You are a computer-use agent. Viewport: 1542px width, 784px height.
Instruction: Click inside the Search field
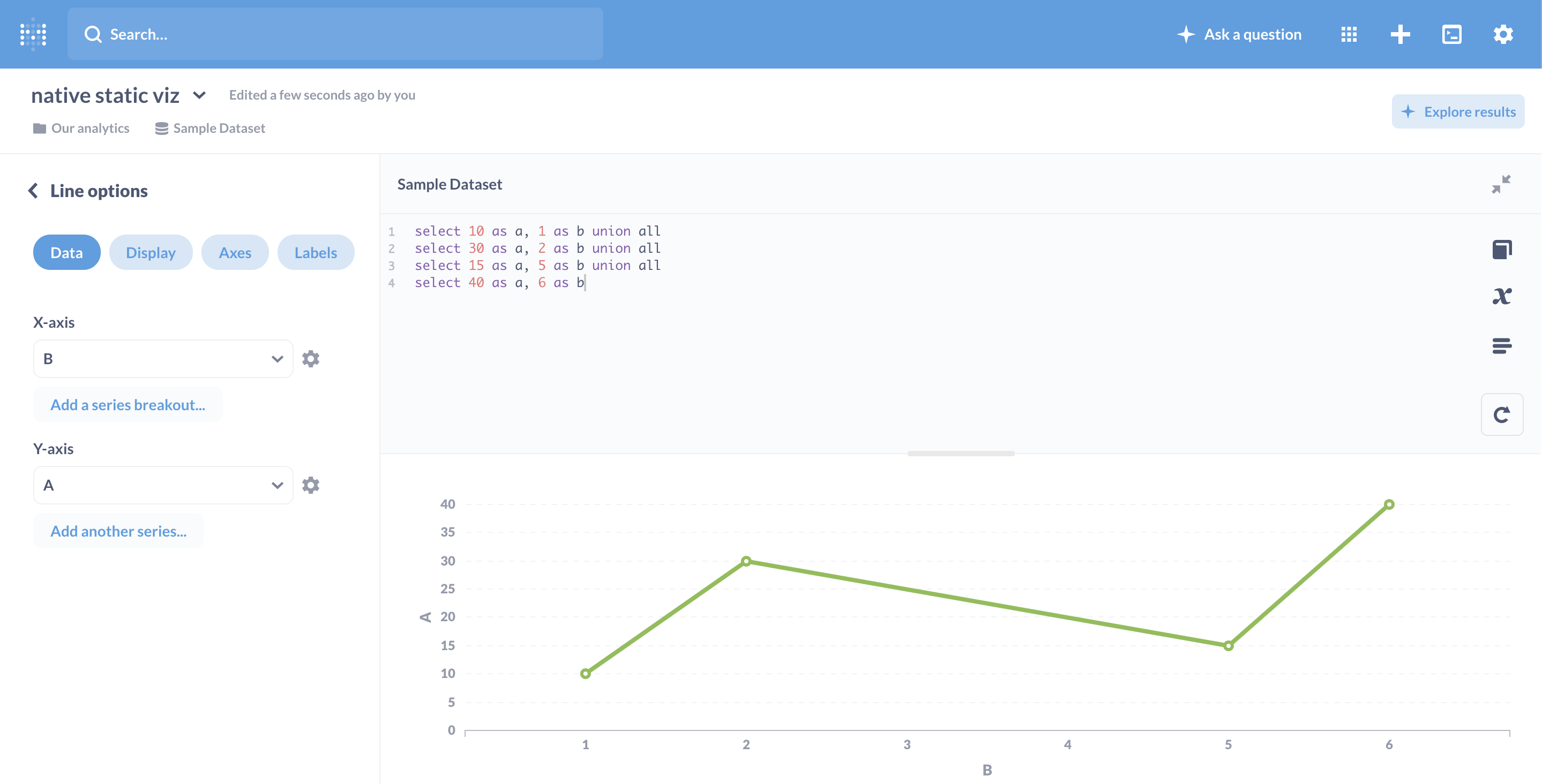(335, 34)
